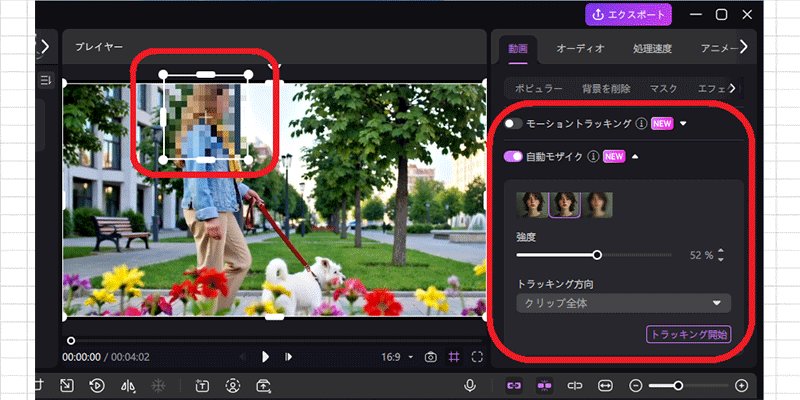800x400 pixels.
Task: Choose the third mosaic style thumbnail
Action: 597,205
